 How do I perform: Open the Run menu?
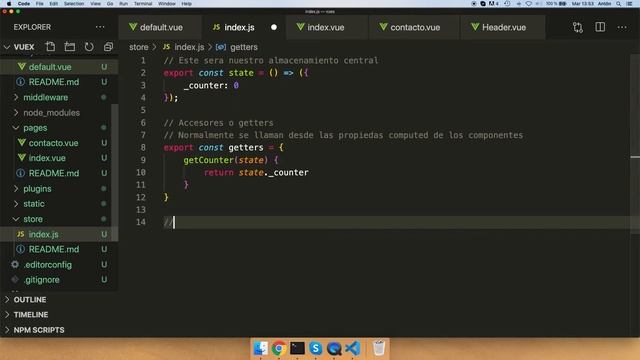pyautogui.click(x=123, y=4)
